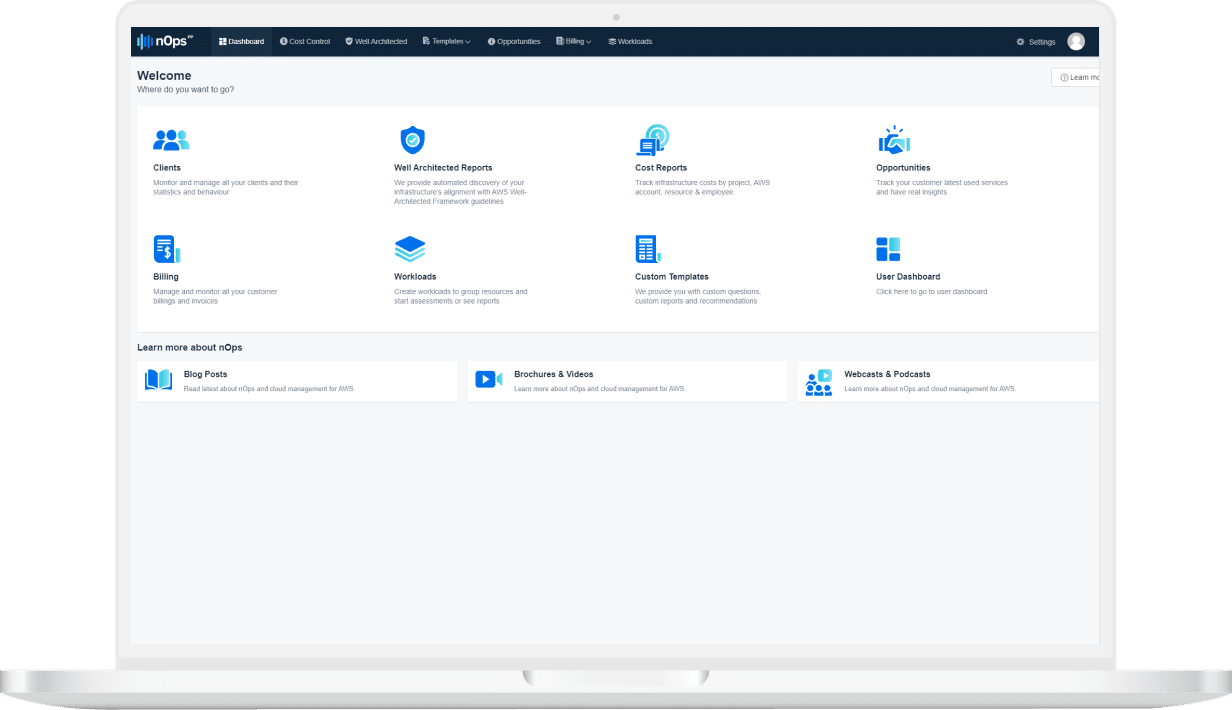Open the Clients card title
The height and width of the screenshot is (710, 1232).
[167, 168]
